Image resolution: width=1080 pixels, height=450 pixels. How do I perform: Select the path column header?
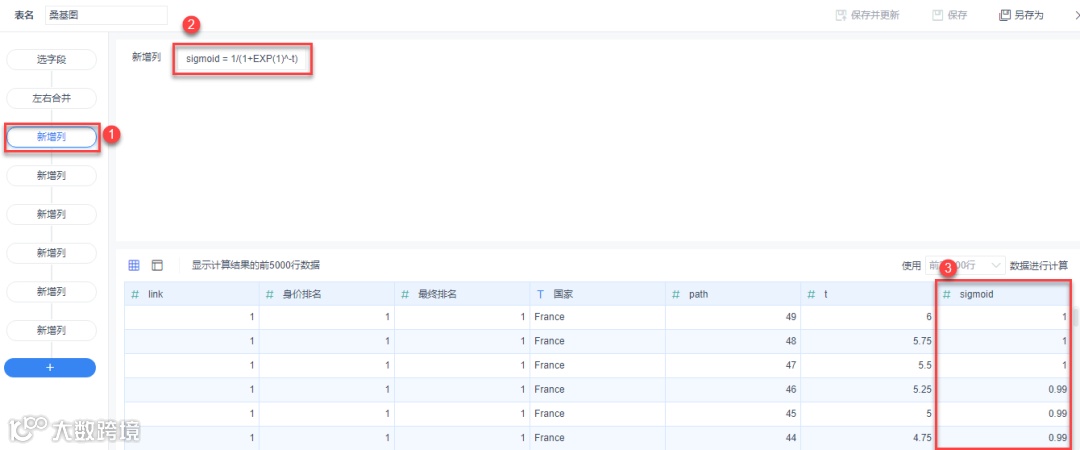tap(733, 294)
